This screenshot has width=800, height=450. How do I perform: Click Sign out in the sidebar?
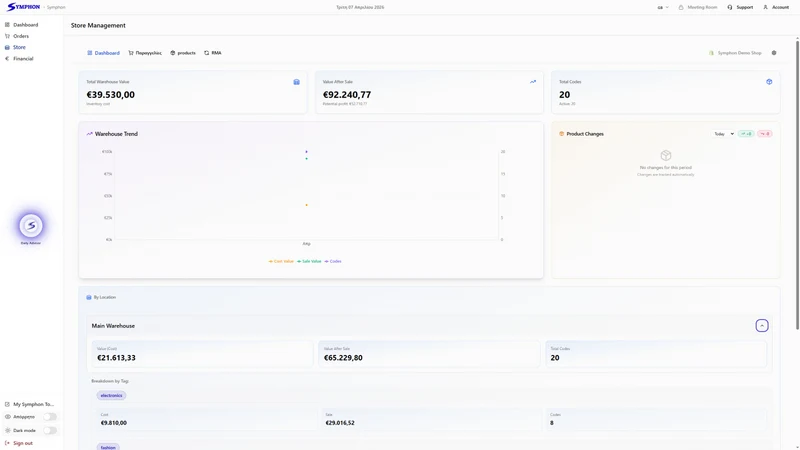coord(22,443)
